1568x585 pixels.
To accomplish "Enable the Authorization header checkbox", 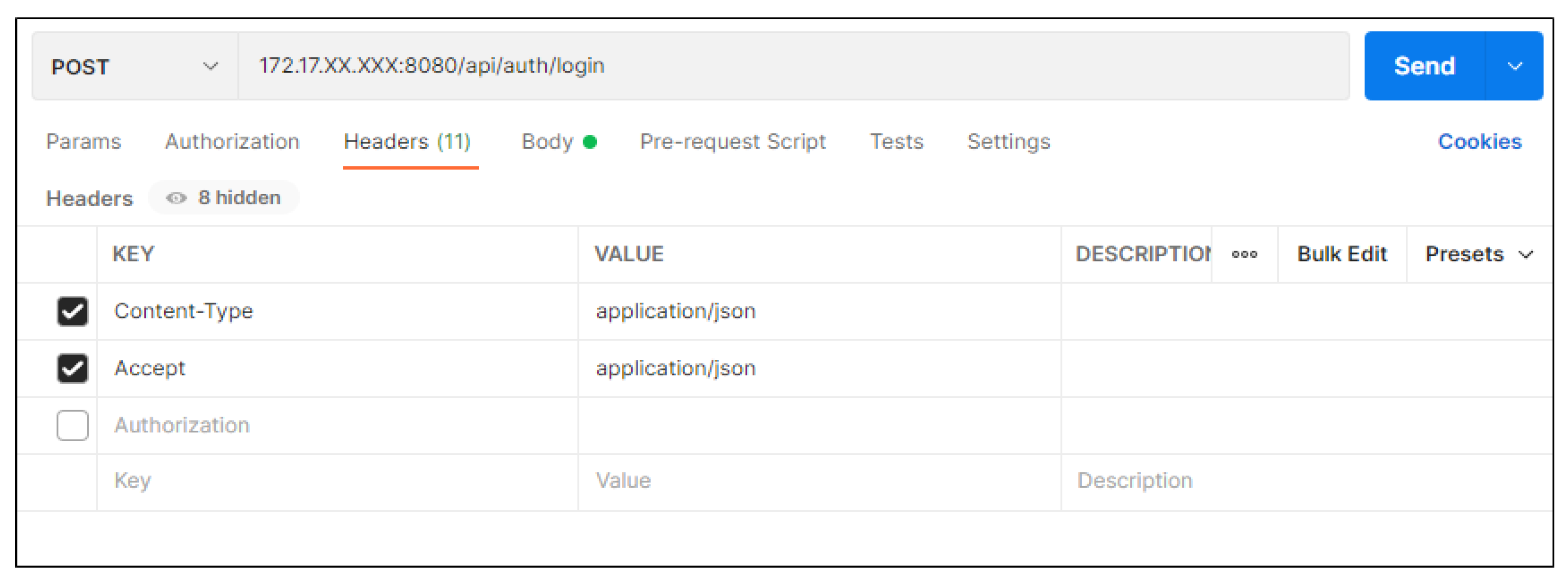I will pyautogui.click(x=72, y=425).
